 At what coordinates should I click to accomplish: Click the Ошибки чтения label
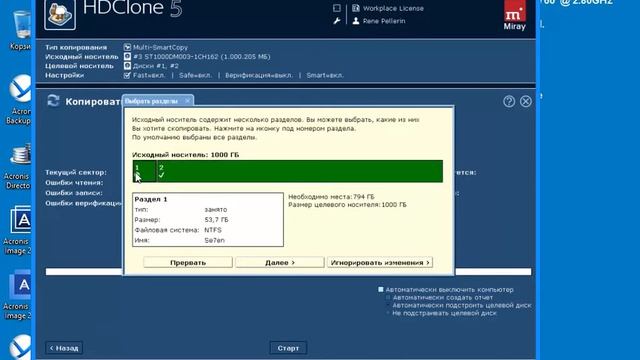click(74, 182)
